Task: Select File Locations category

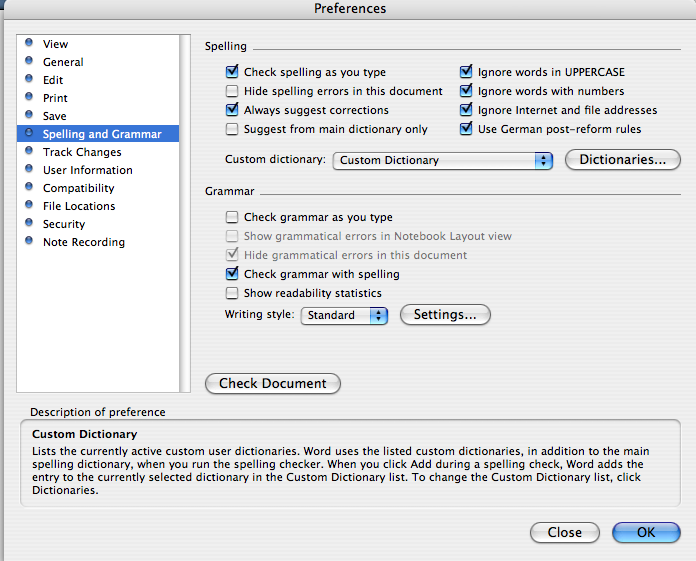Action: [98, 206]
